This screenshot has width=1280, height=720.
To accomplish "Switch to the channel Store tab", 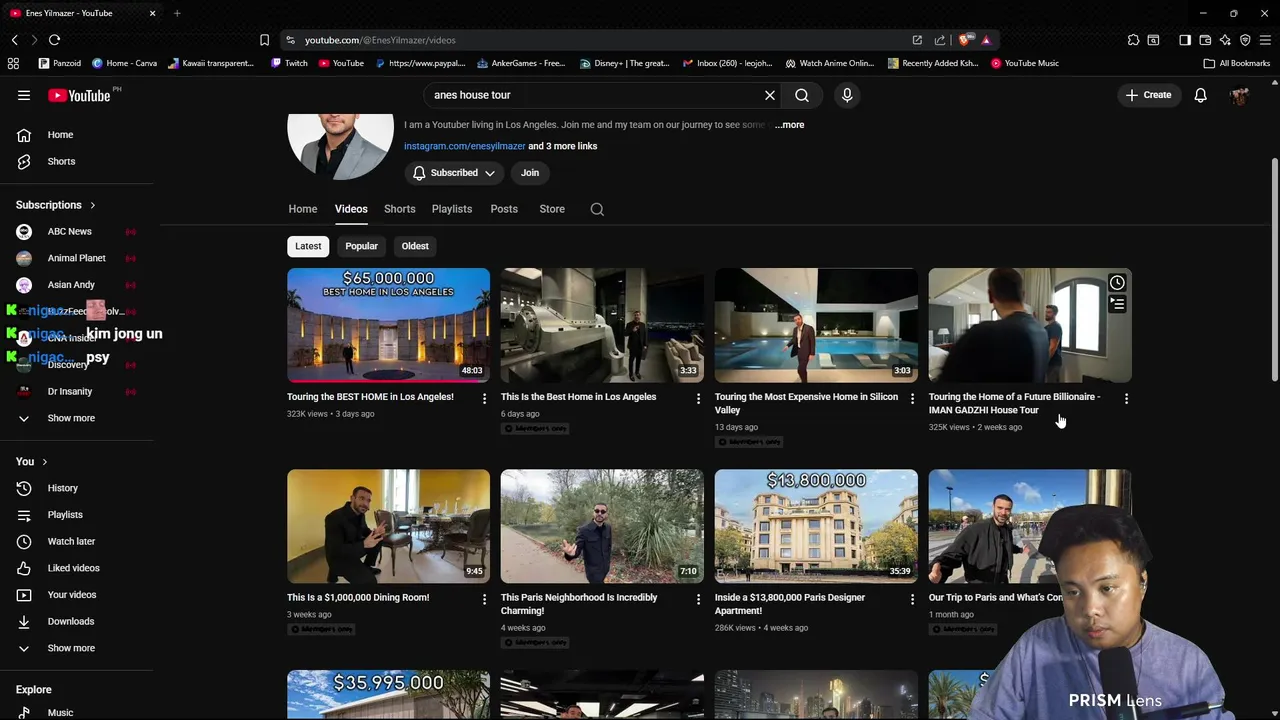I will (552, 209).
